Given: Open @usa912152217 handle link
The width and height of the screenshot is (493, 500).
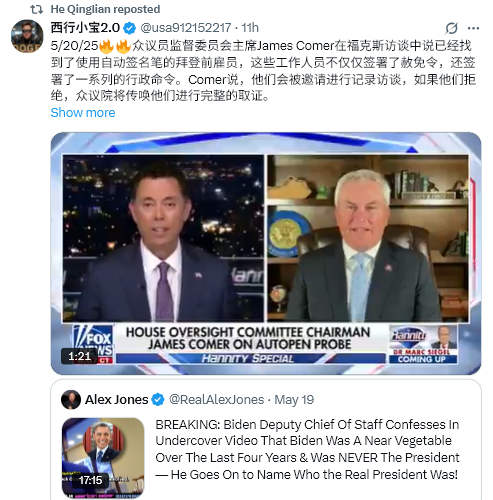Looking at the screenshot, I should (186, 28).
